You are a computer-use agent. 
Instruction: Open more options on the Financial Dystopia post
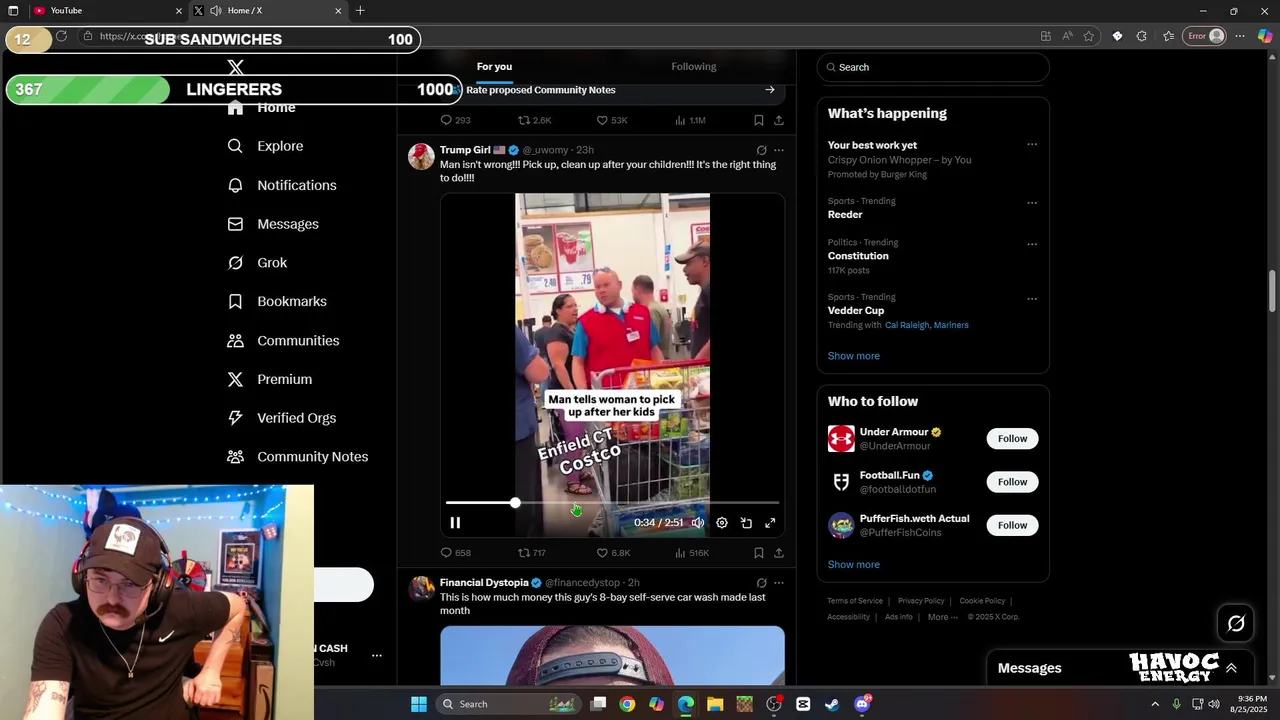(x=779, y=583)
